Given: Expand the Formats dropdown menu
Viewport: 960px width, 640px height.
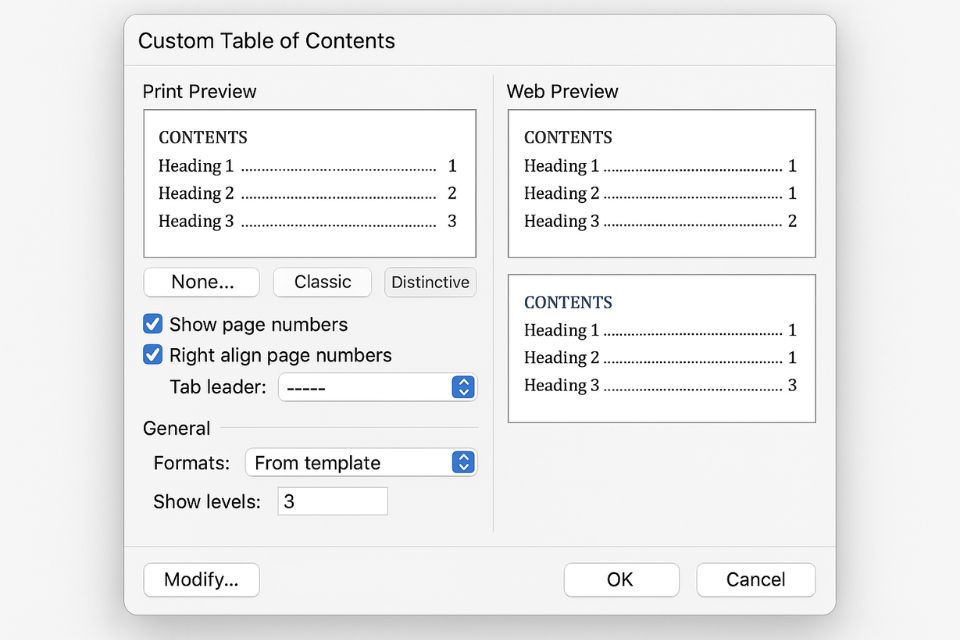Looking at the screenshot, I should [x=361, y=462].
